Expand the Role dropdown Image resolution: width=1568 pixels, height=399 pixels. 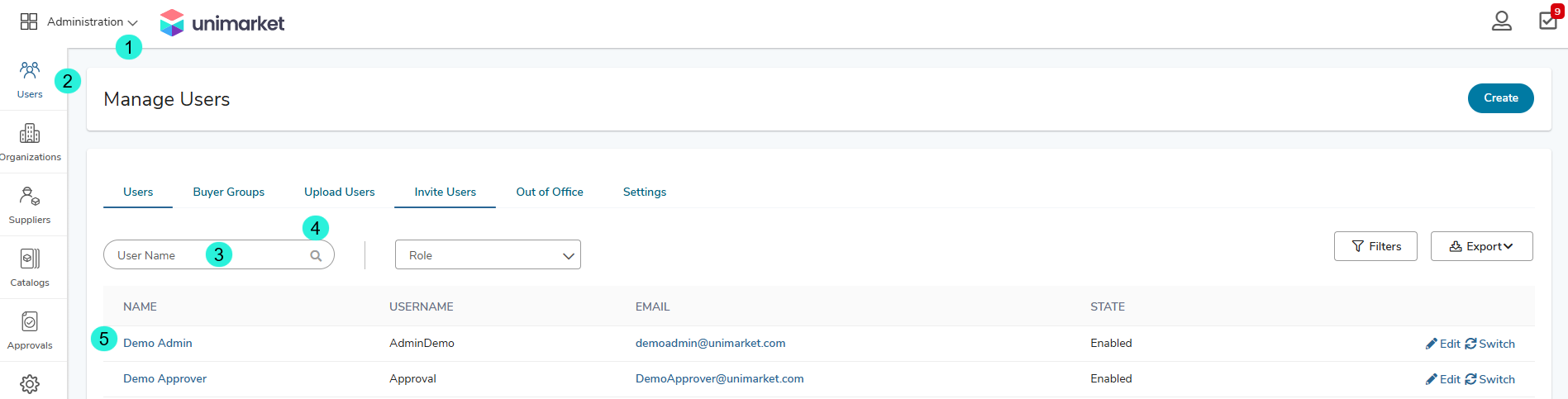(488, 255)
